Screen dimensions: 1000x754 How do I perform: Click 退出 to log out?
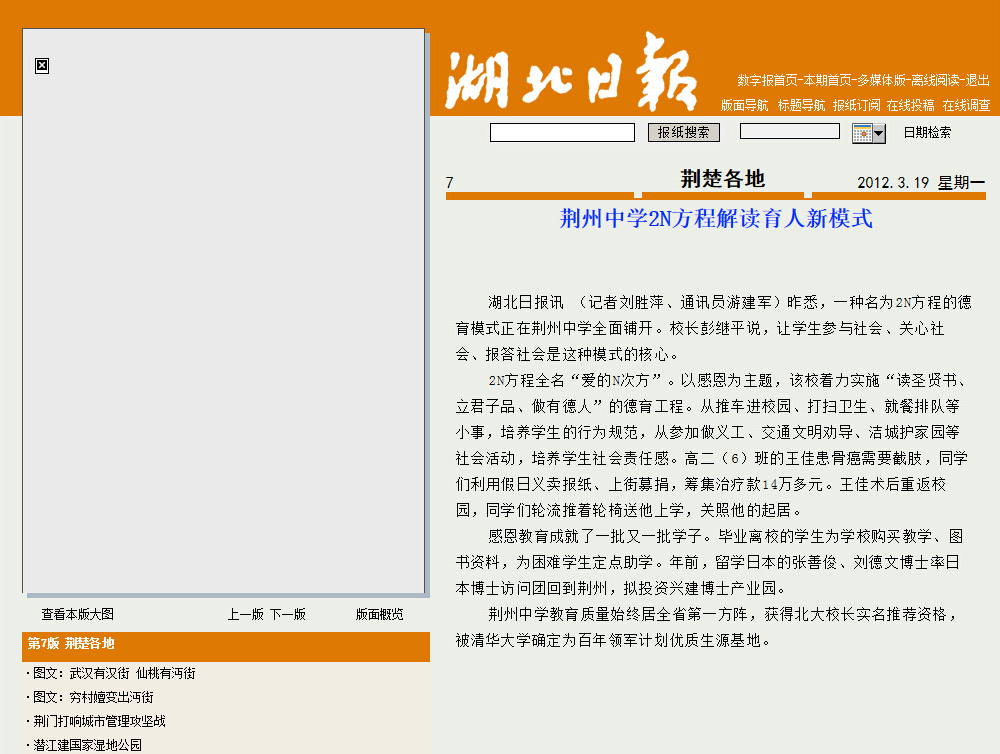point(977,80)
